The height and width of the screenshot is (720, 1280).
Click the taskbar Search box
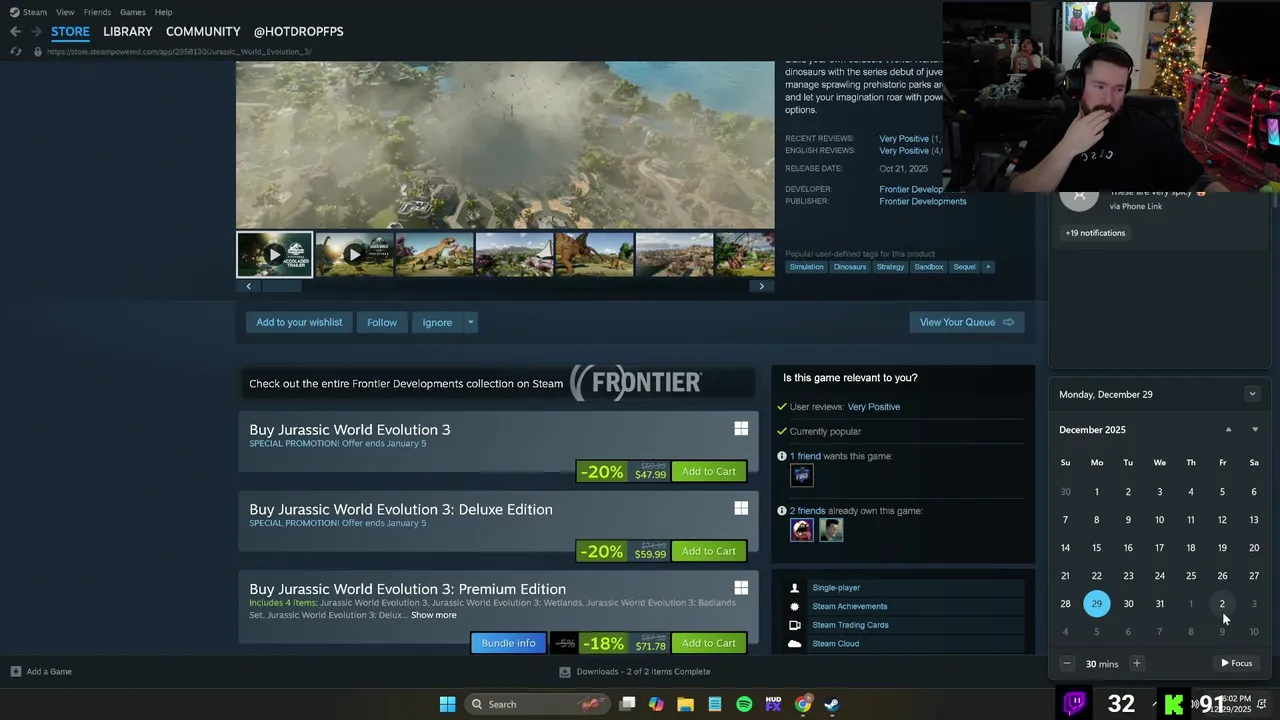pos(538,704)
